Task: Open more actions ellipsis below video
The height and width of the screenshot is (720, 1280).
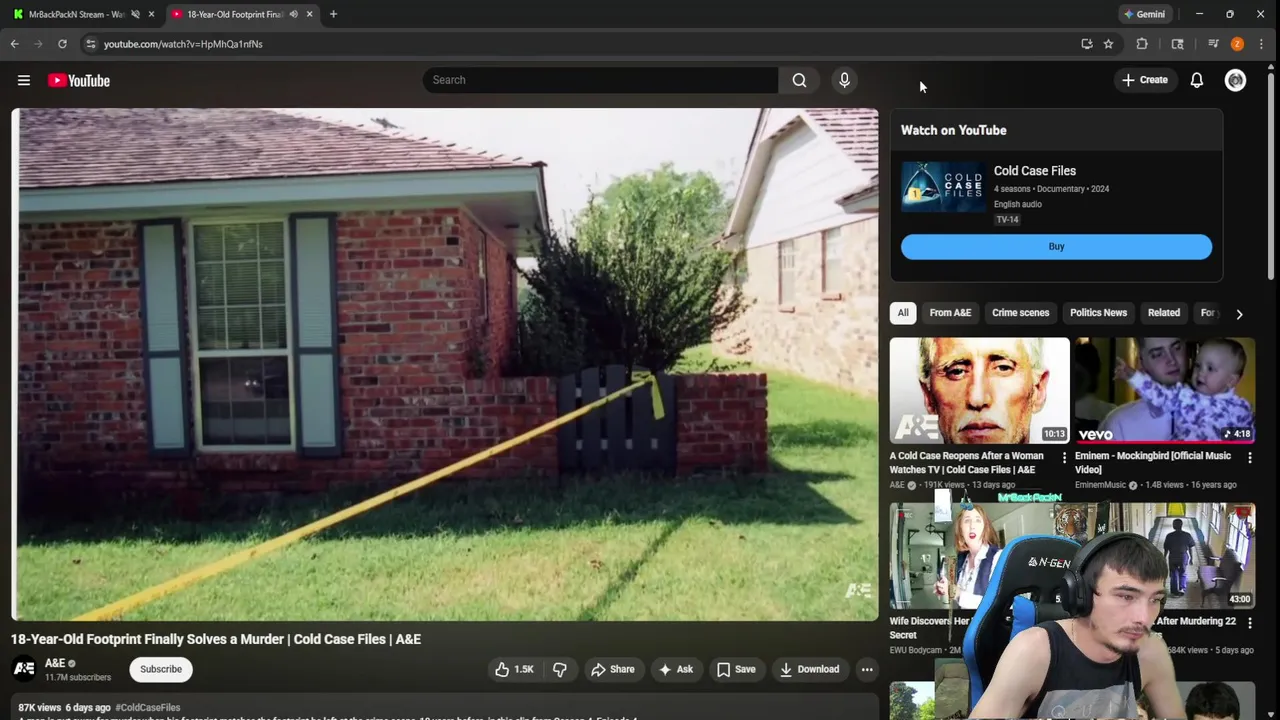Action: (x=867, y=669)
